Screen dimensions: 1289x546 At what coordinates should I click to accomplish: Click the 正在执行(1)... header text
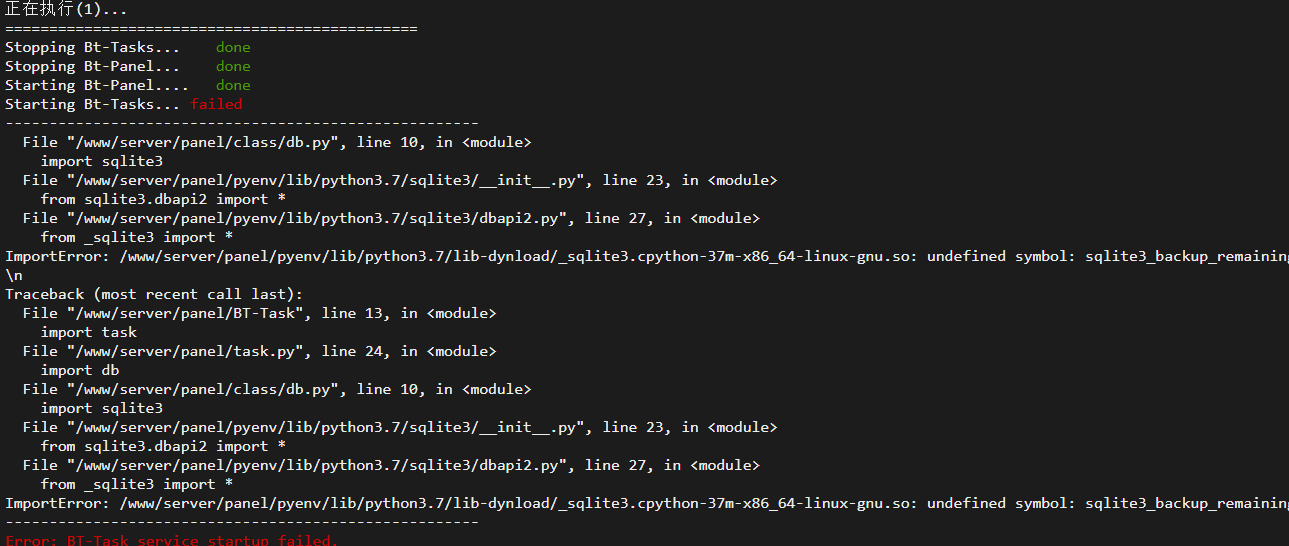[65, 9]
